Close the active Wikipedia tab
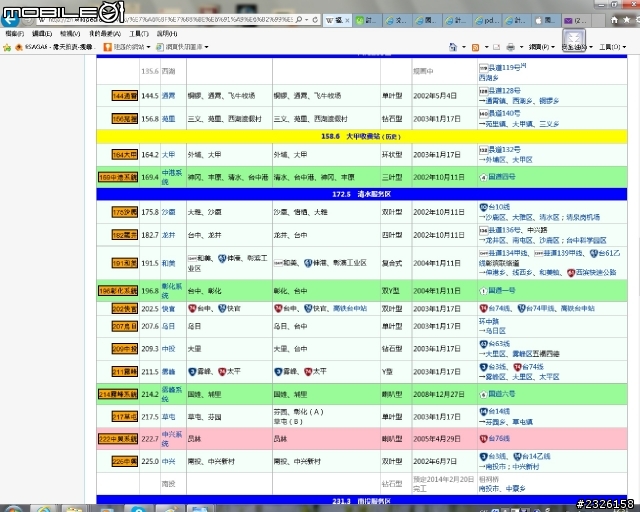 (347, 20)
